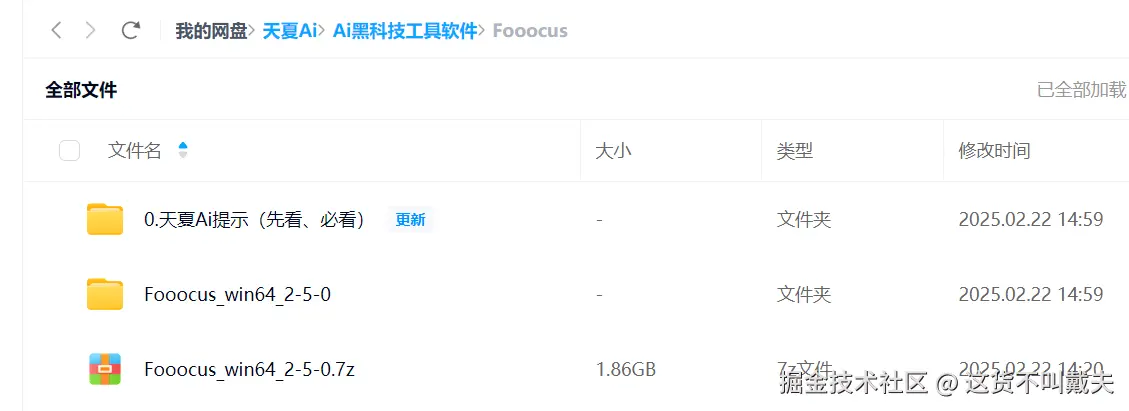Sort by 修改时间 column header
This screenshot has width=1129, height=411.
pyautogui.click(x=994, y=150)
